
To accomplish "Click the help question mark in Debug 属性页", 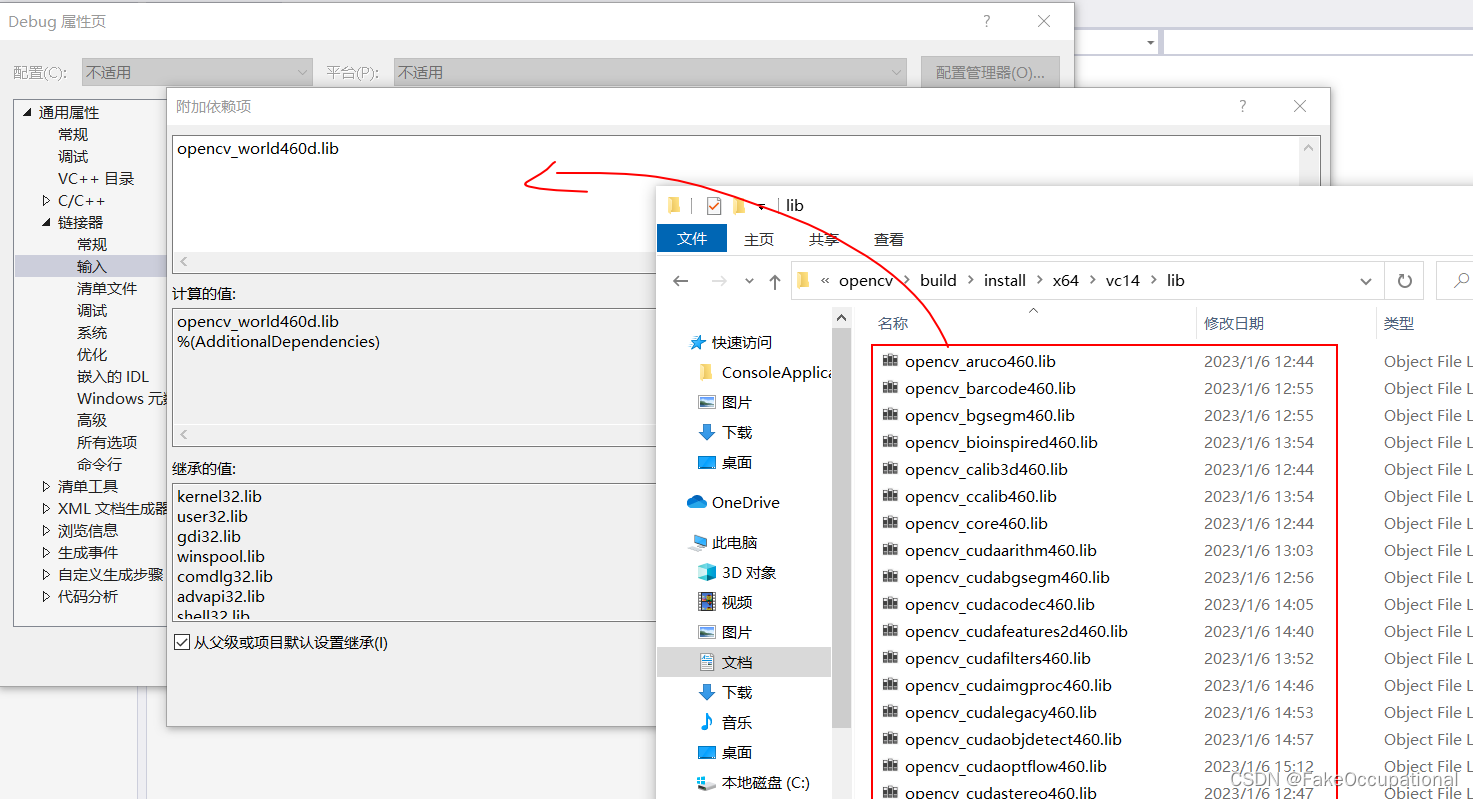I will 987,21.
